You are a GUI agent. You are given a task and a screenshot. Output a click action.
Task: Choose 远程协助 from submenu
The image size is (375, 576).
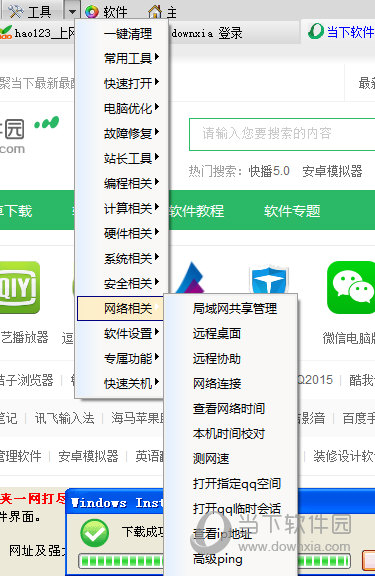click(231, 359)
